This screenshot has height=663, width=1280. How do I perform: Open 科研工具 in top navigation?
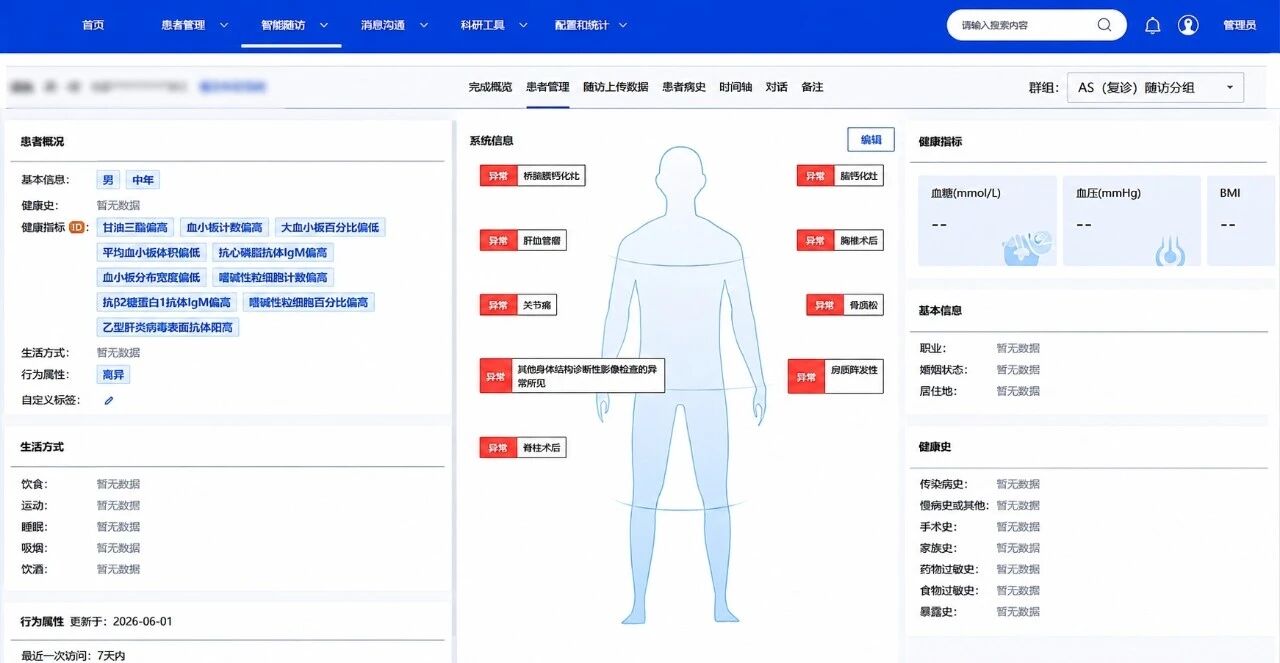(483, 25)
